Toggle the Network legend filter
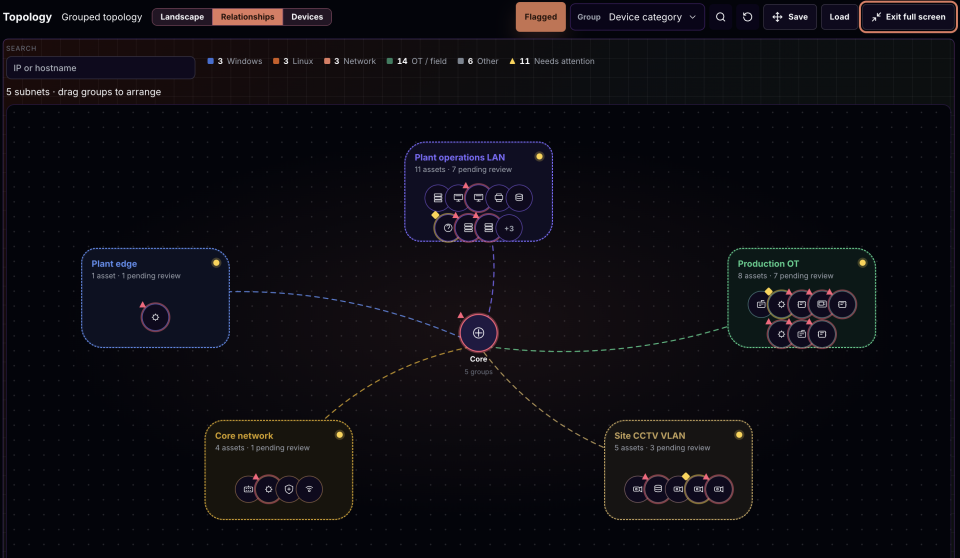960x558 pixels. tap(350, 61)
